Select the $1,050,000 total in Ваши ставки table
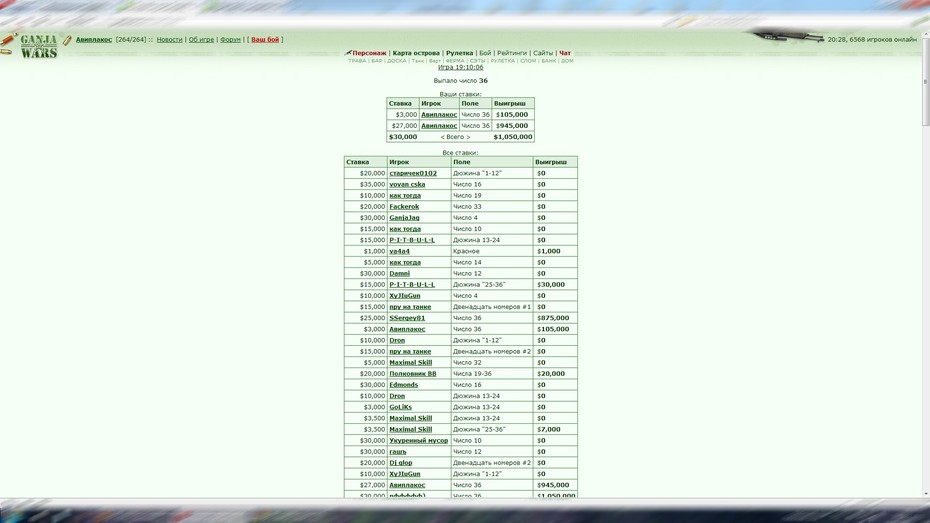This screenshot has width=930, height=523. pyautogui.click(x=513, y=137)
